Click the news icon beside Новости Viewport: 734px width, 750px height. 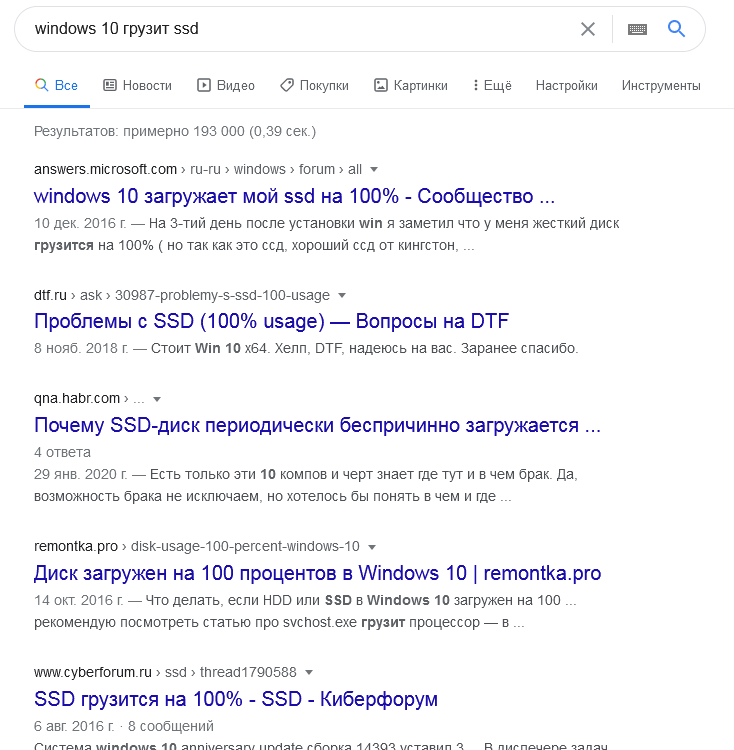pyautogui.click(x=110, y=85)
